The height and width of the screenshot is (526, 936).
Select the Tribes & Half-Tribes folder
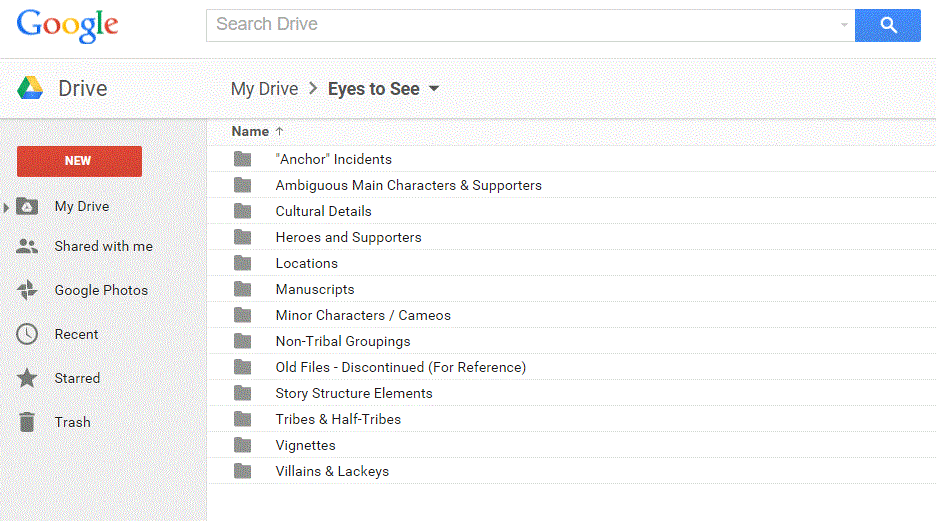point(338,419)
